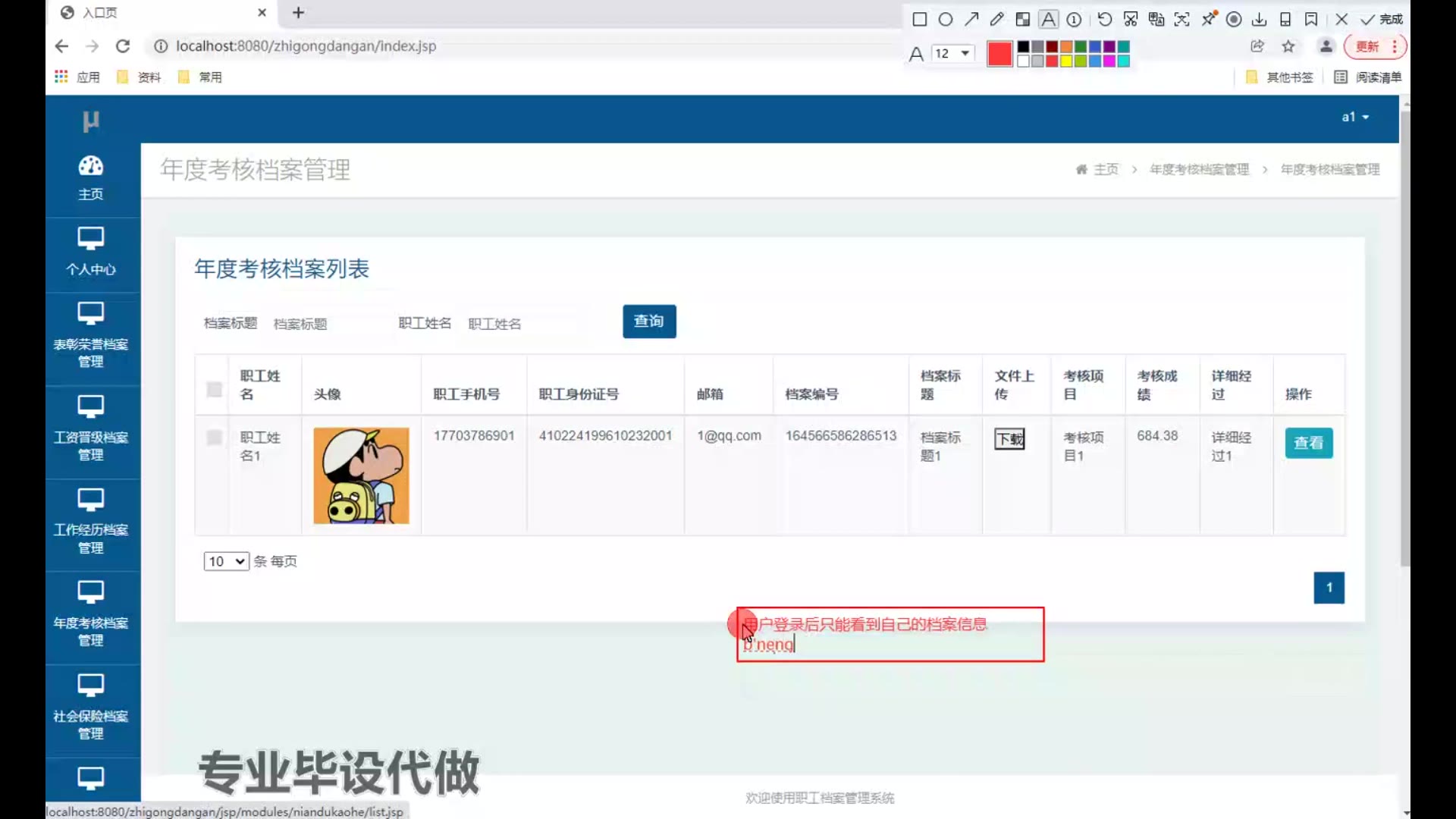
Task: Choose the mosaic blur tool
Action: point(1023,19)
